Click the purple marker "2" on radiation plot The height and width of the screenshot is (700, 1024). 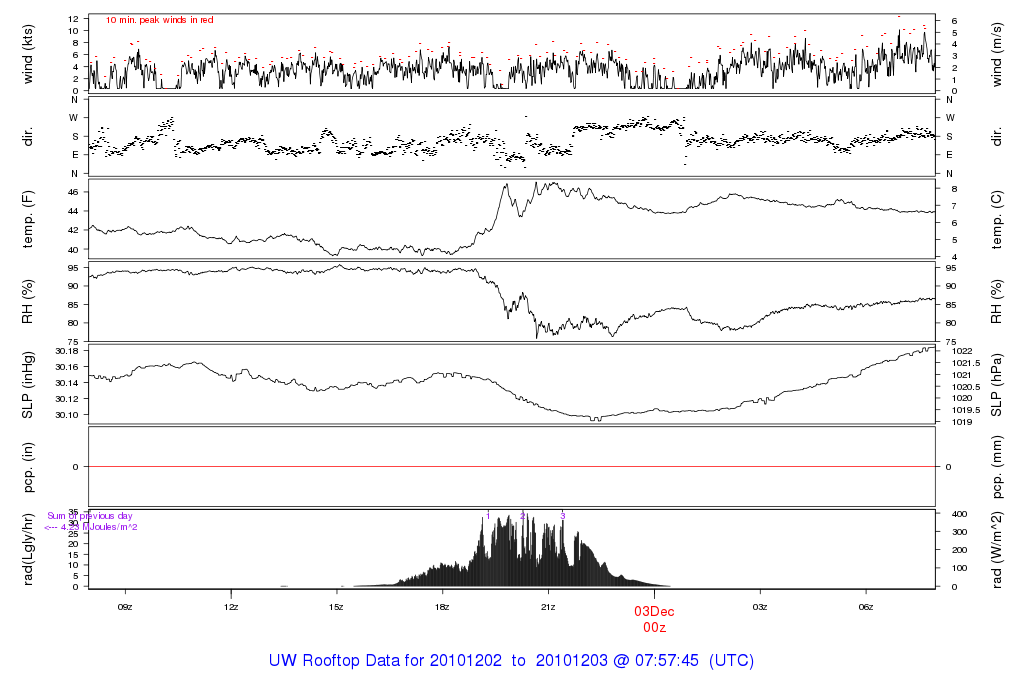coord(522,516)
